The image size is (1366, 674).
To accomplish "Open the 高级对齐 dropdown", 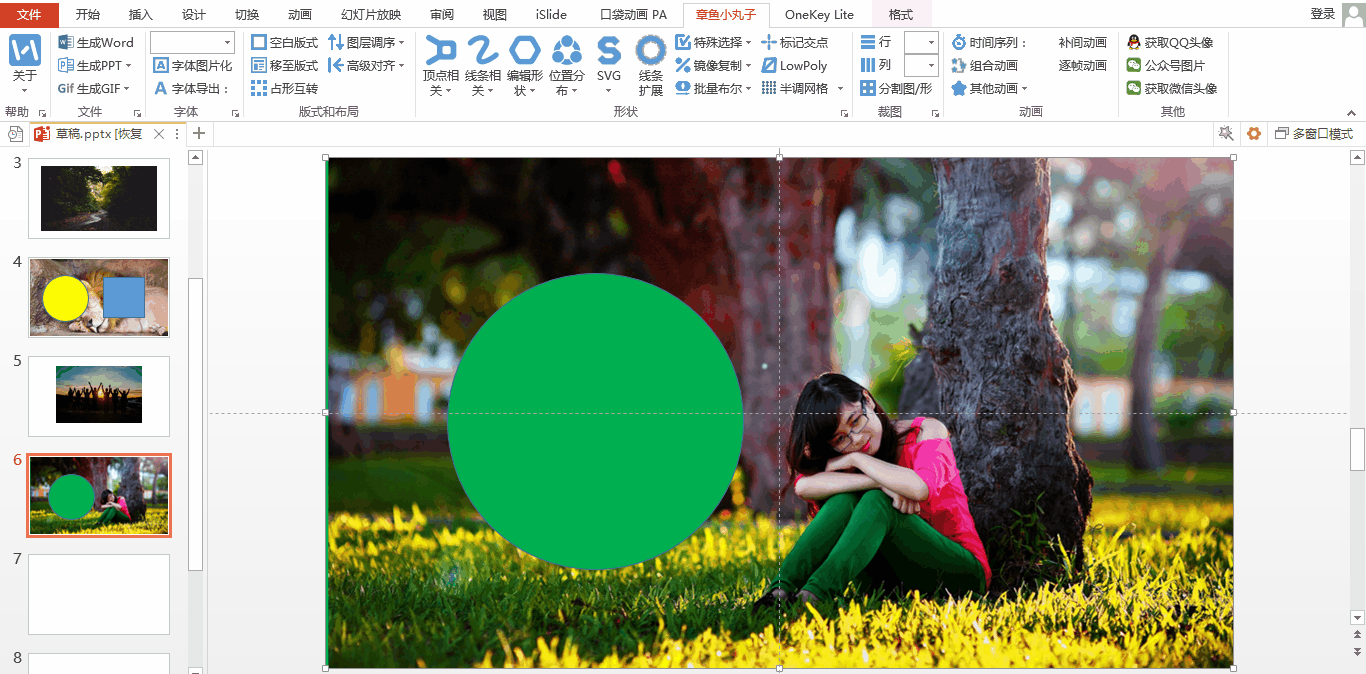I will [367, 65].
